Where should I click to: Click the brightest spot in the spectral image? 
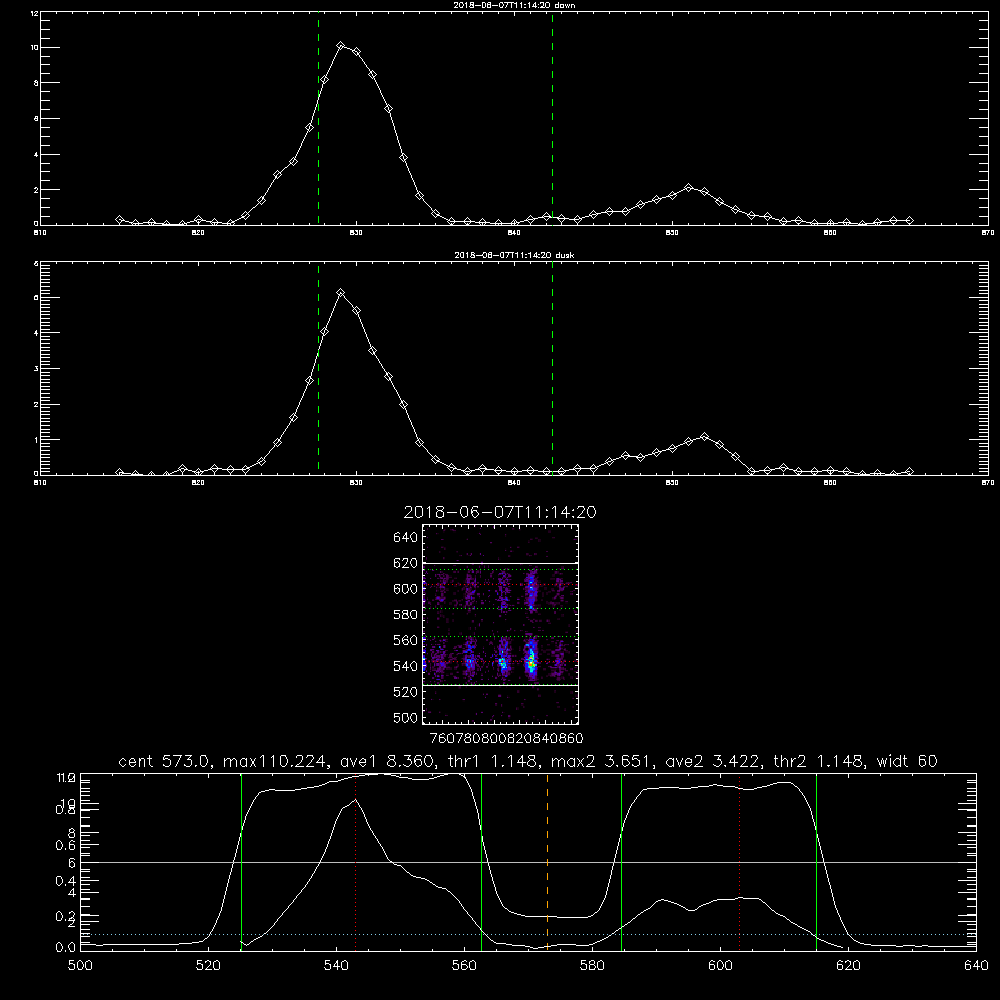click(x=531, y=663)
